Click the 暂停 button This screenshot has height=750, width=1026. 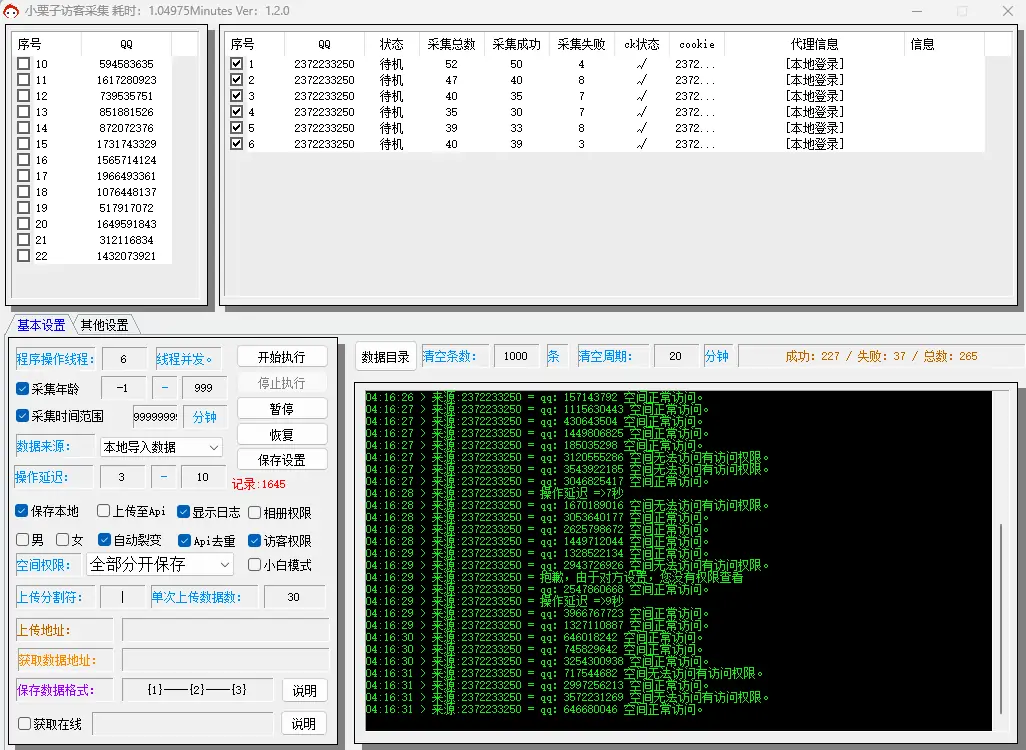tap(282, 409)
